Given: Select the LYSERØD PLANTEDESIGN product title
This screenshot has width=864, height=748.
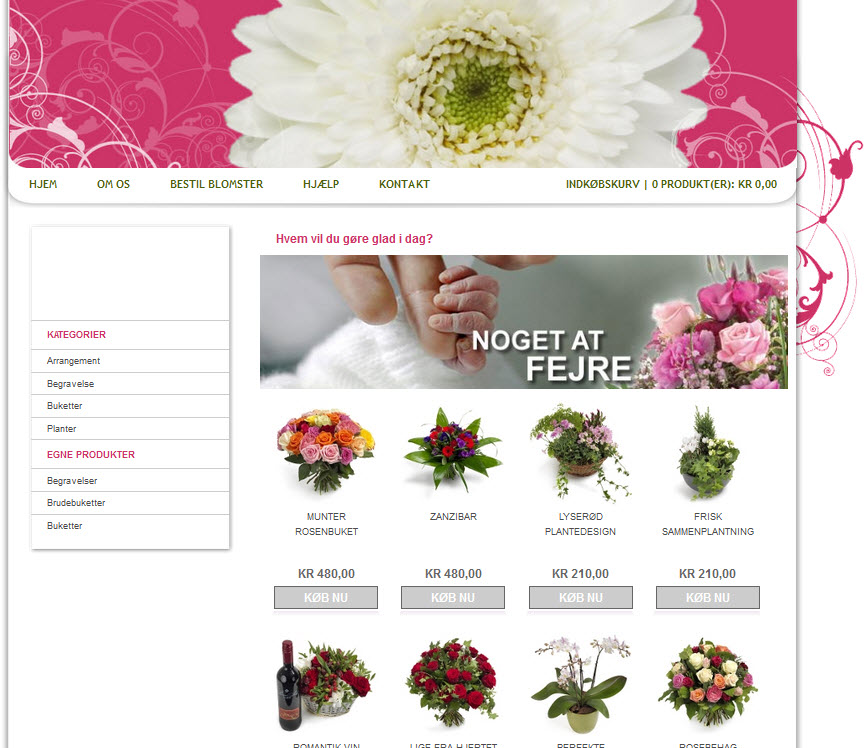Looking at the screenshot, I should tap(581, 524).
